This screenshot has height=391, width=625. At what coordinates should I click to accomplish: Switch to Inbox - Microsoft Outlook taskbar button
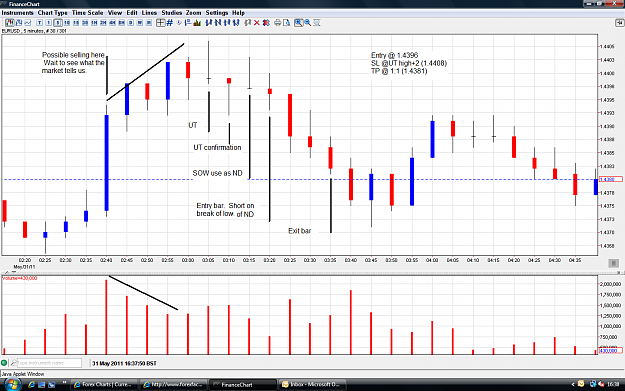point(312,385)
